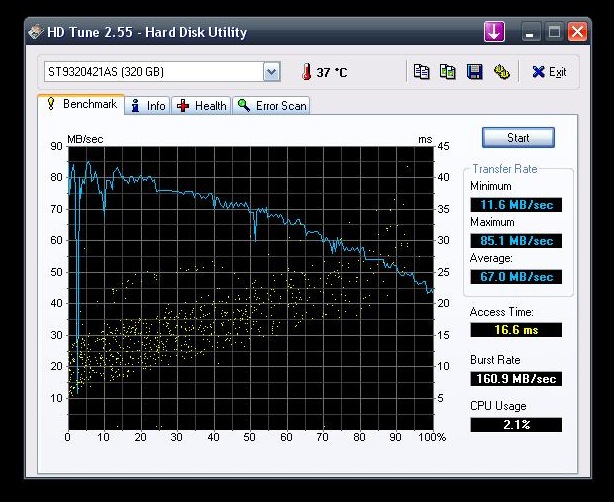
Task: Click the save screenshot floppy disk icon
Action: (x=474, y=72)
